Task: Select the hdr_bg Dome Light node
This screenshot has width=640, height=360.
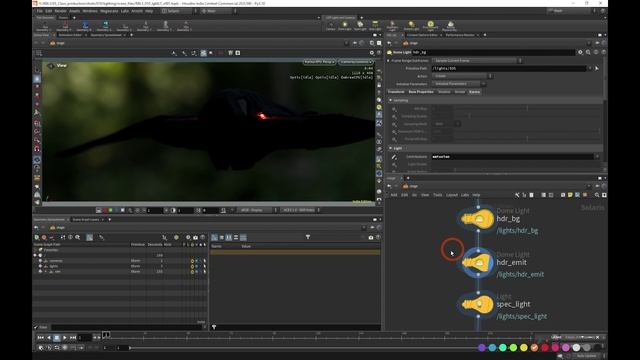Action: click(x=478, y=219)
